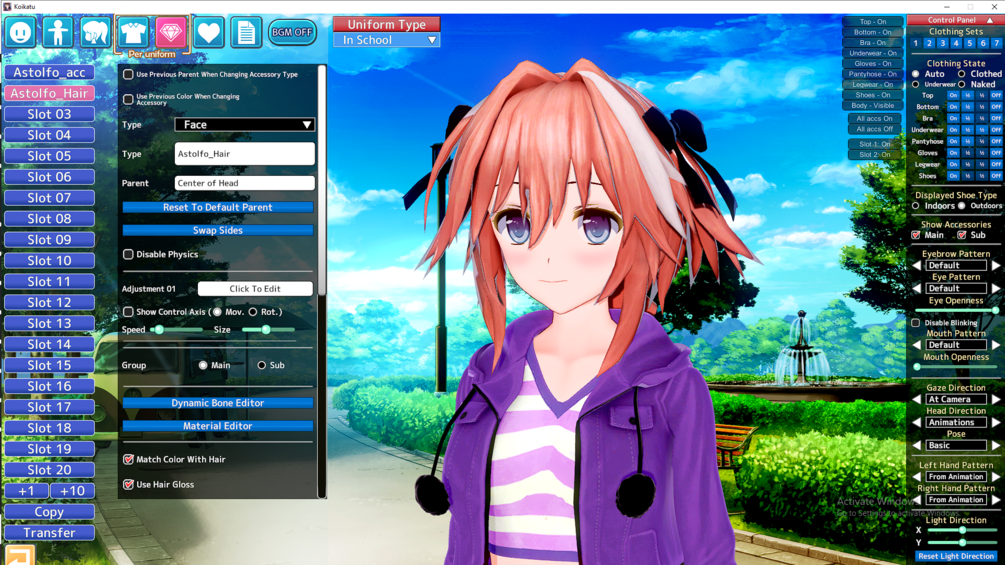Screen dimensions: 1005x565
Task: Select Clothed clothing state radio
Action: tap(961, 74)
